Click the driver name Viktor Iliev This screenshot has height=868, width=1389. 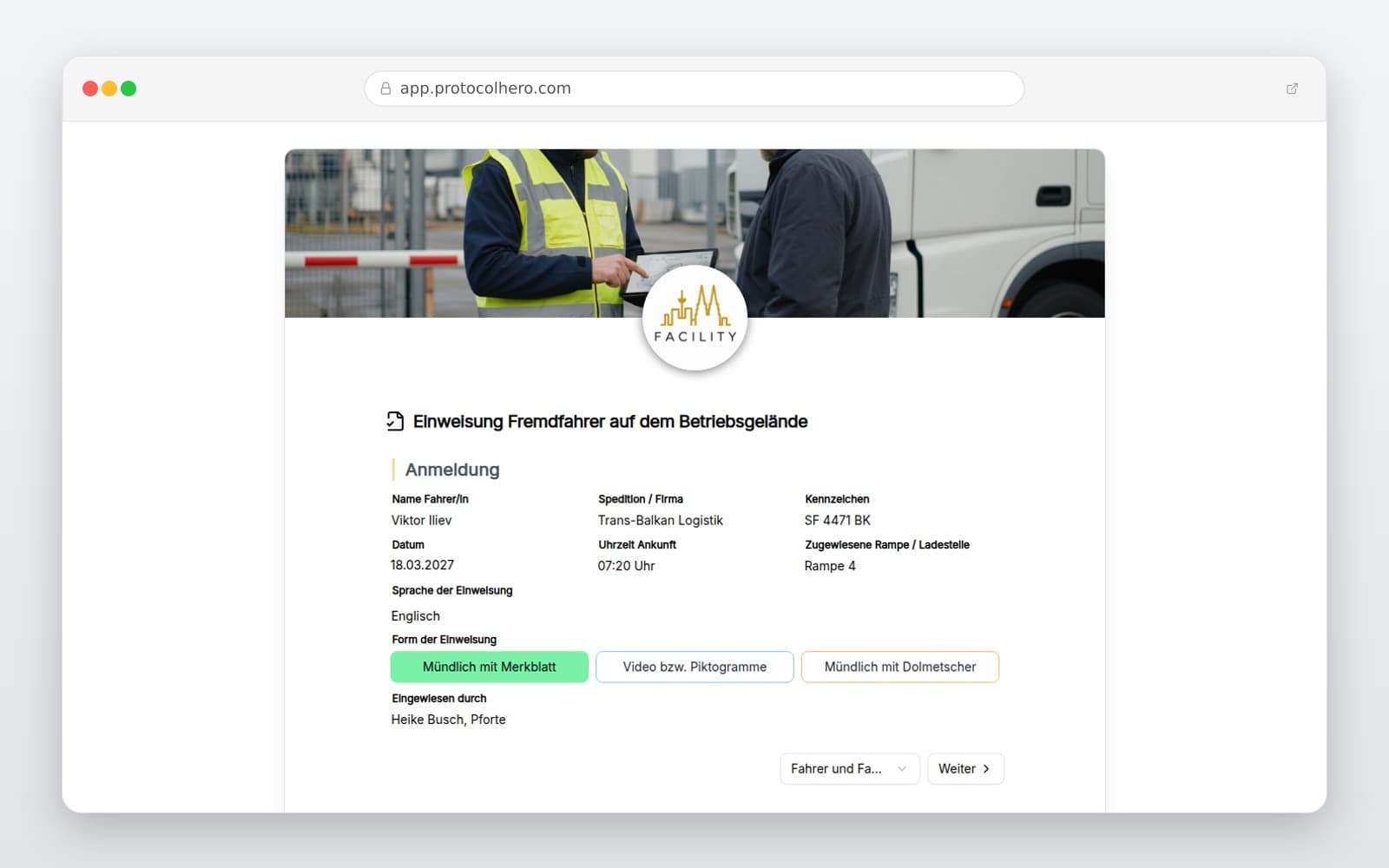422,521
